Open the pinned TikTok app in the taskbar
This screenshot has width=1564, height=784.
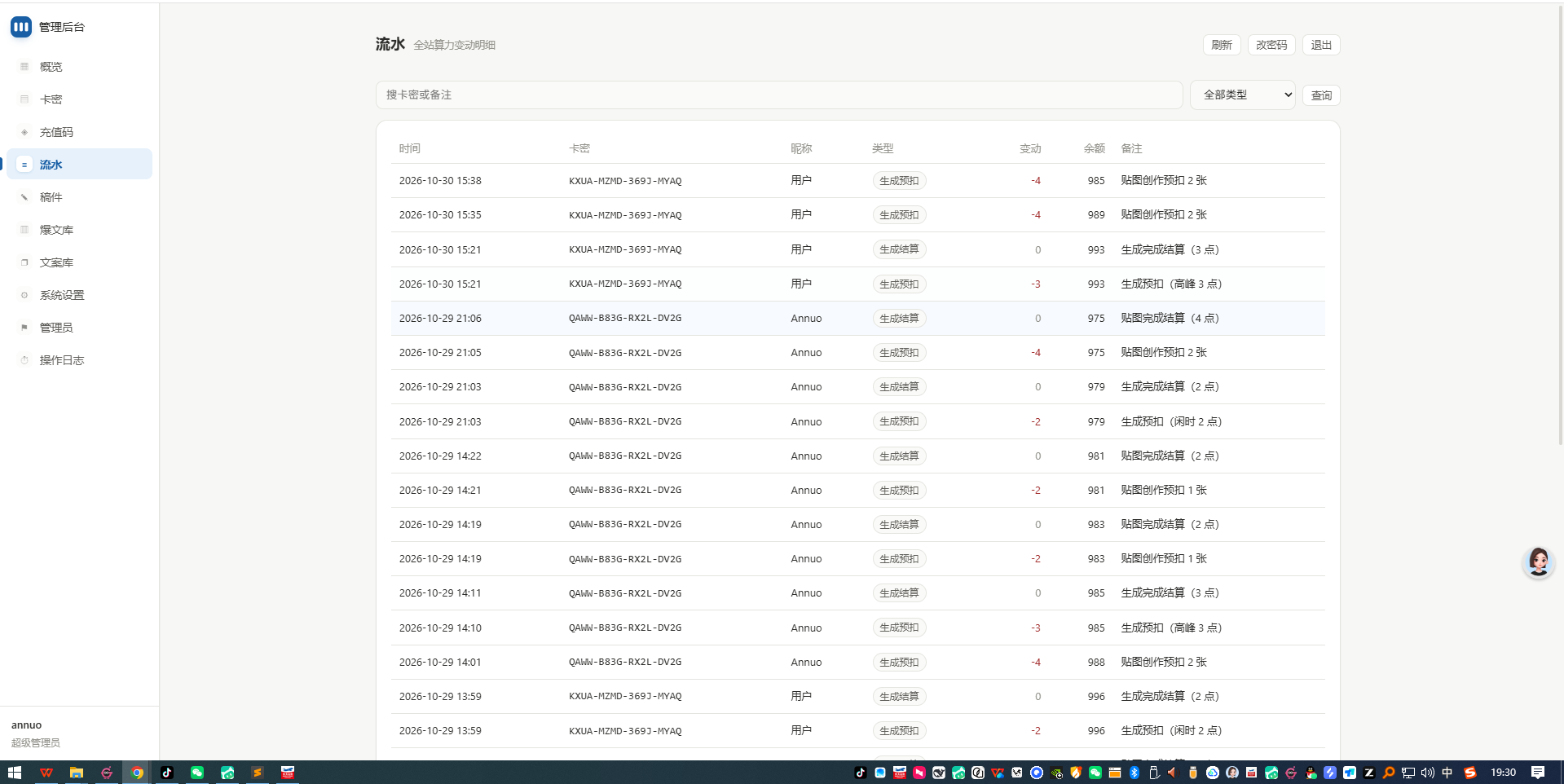click(167, 773)
